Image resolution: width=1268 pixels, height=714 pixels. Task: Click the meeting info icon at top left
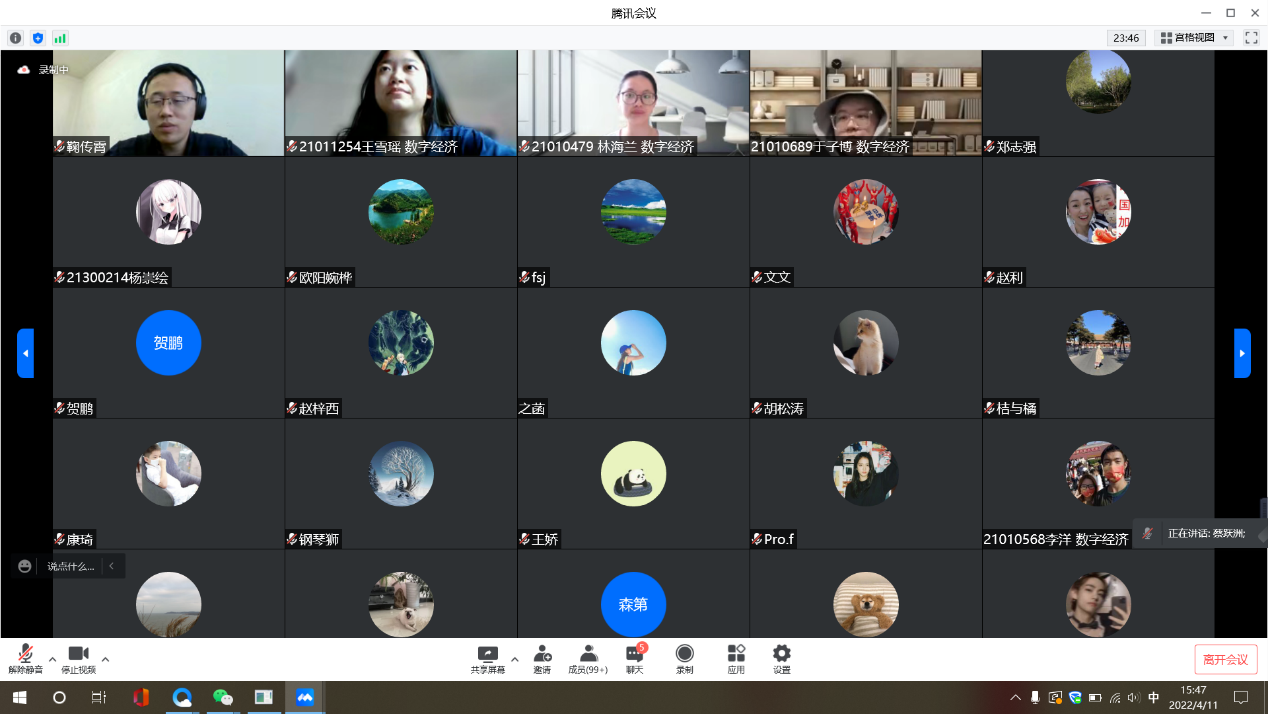pyautogui.click(x=15, y=38)
